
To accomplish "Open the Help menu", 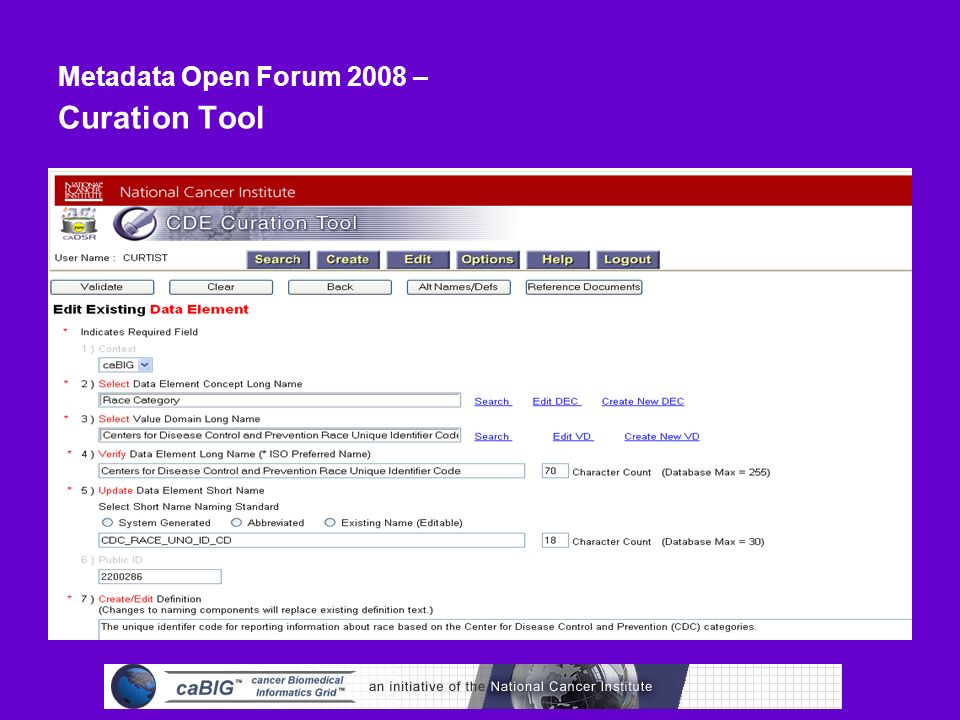I will pos(558,260).
